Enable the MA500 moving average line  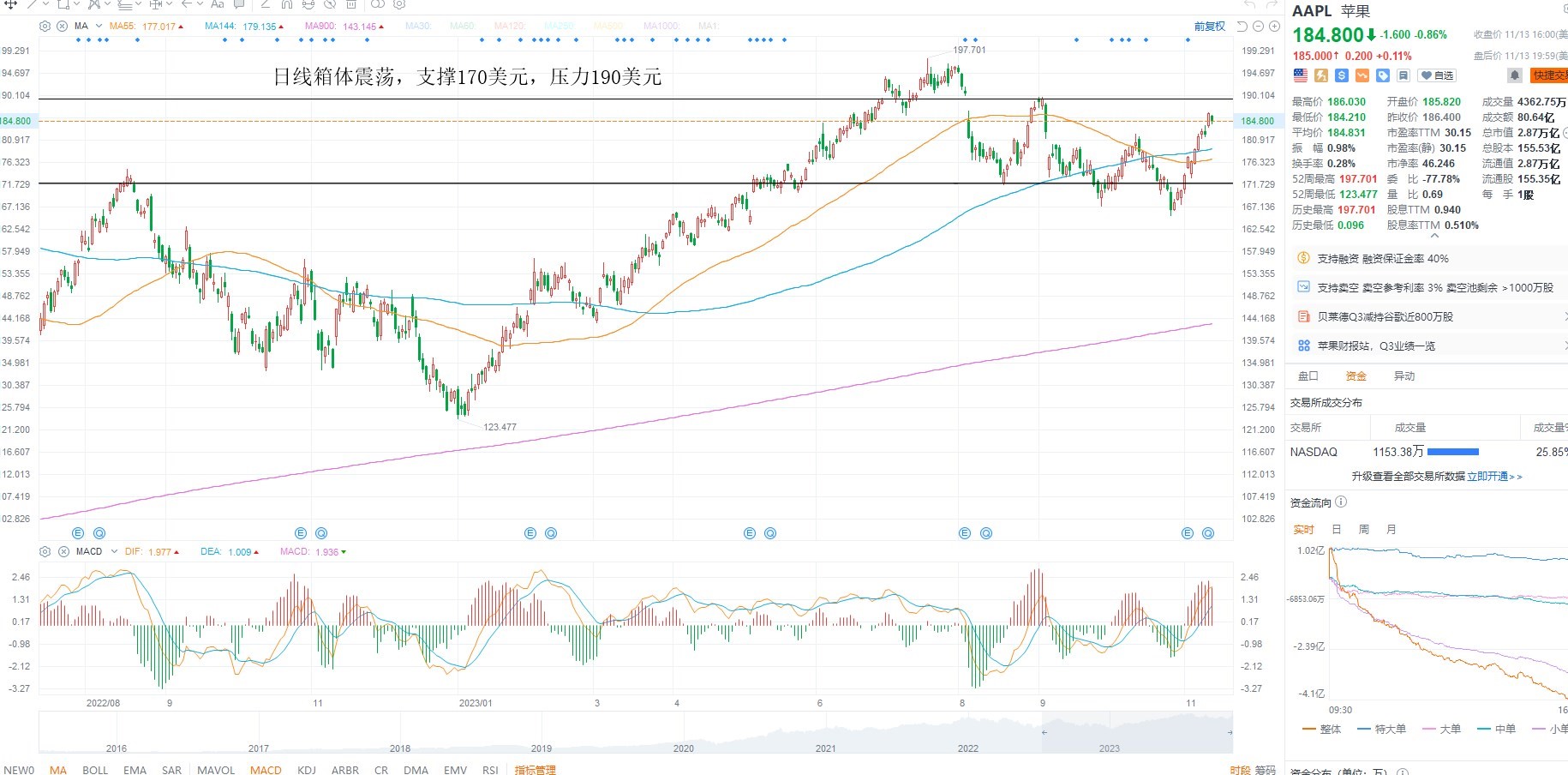point(609,27)
